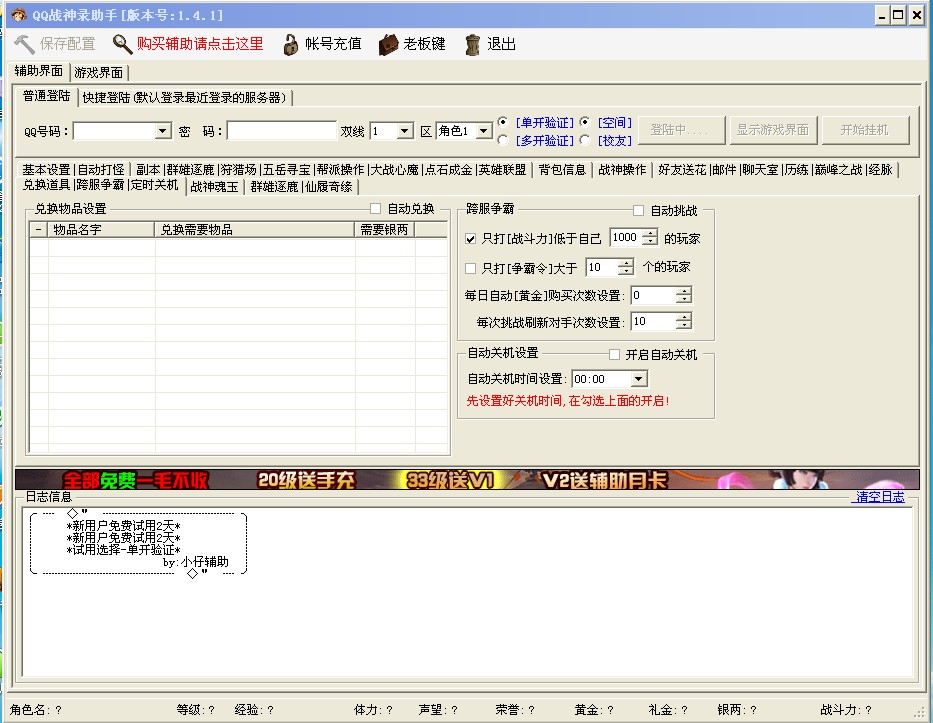The width and height of the screenshot is (933, 723).
Task: Increase 战斗力 1000 spinner value
Action: (651, 233)
